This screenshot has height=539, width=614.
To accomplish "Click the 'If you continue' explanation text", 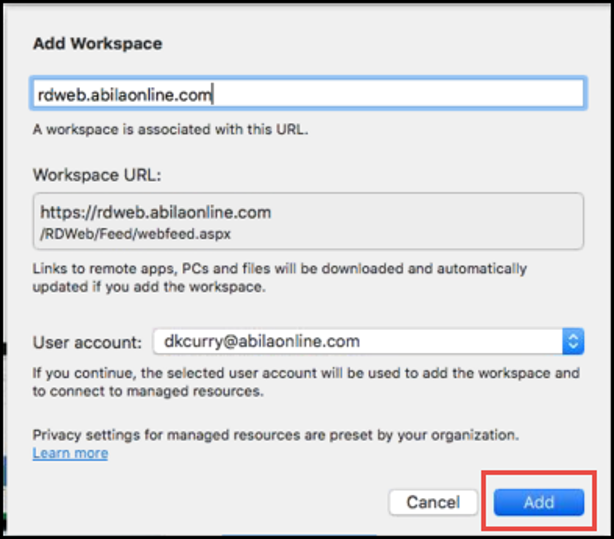I will pos(306,382).
